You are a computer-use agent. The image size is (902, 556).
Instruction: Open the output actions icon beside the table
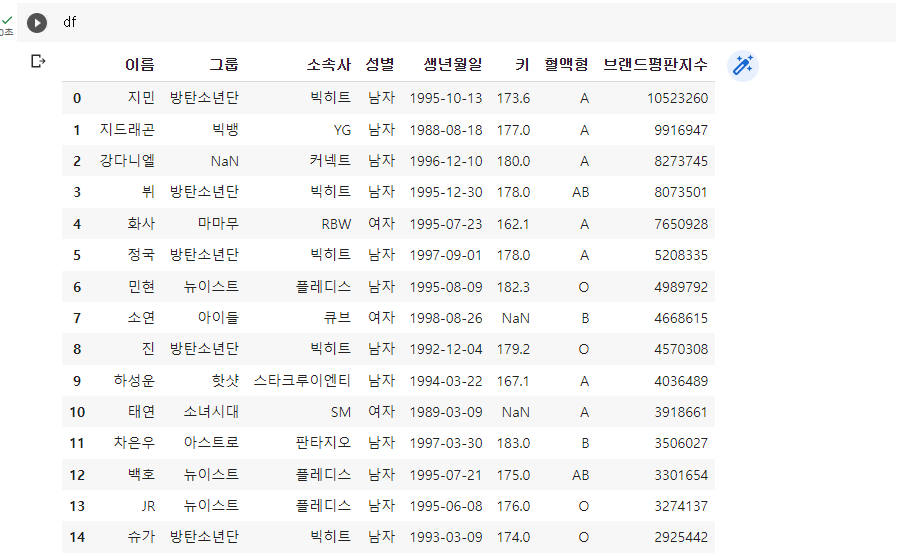tap(38, 61)
